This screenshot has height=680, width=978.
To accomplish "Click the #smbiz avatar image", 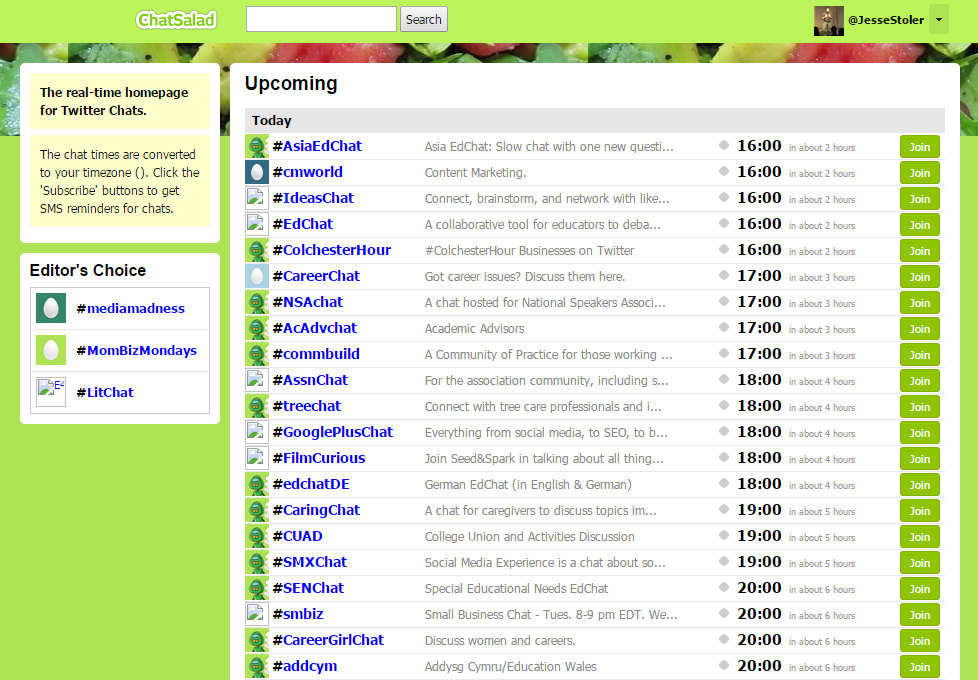I will [257, 614].
